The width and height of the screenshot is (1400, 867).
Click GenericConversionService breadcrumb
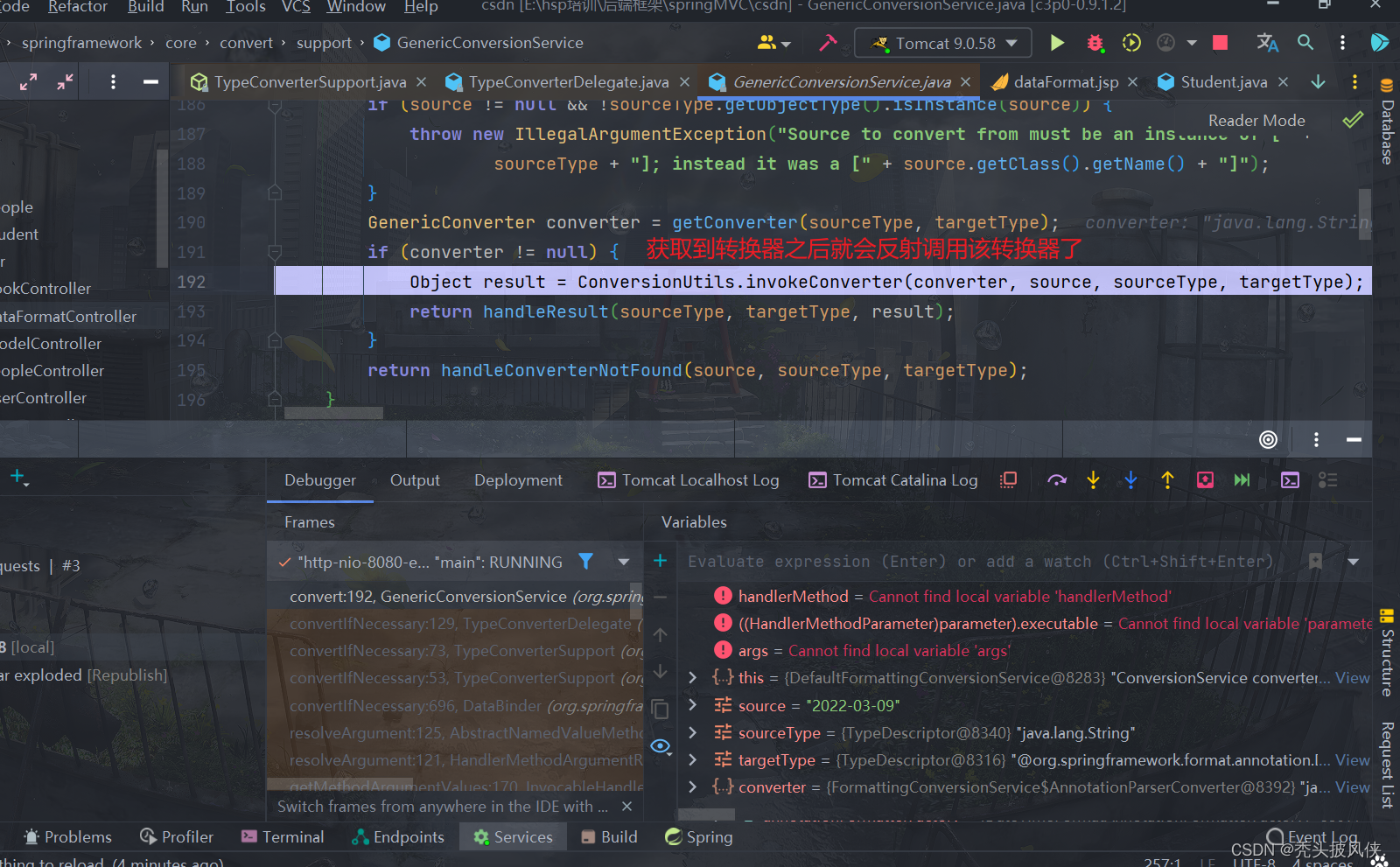click(x=479, y=43)
